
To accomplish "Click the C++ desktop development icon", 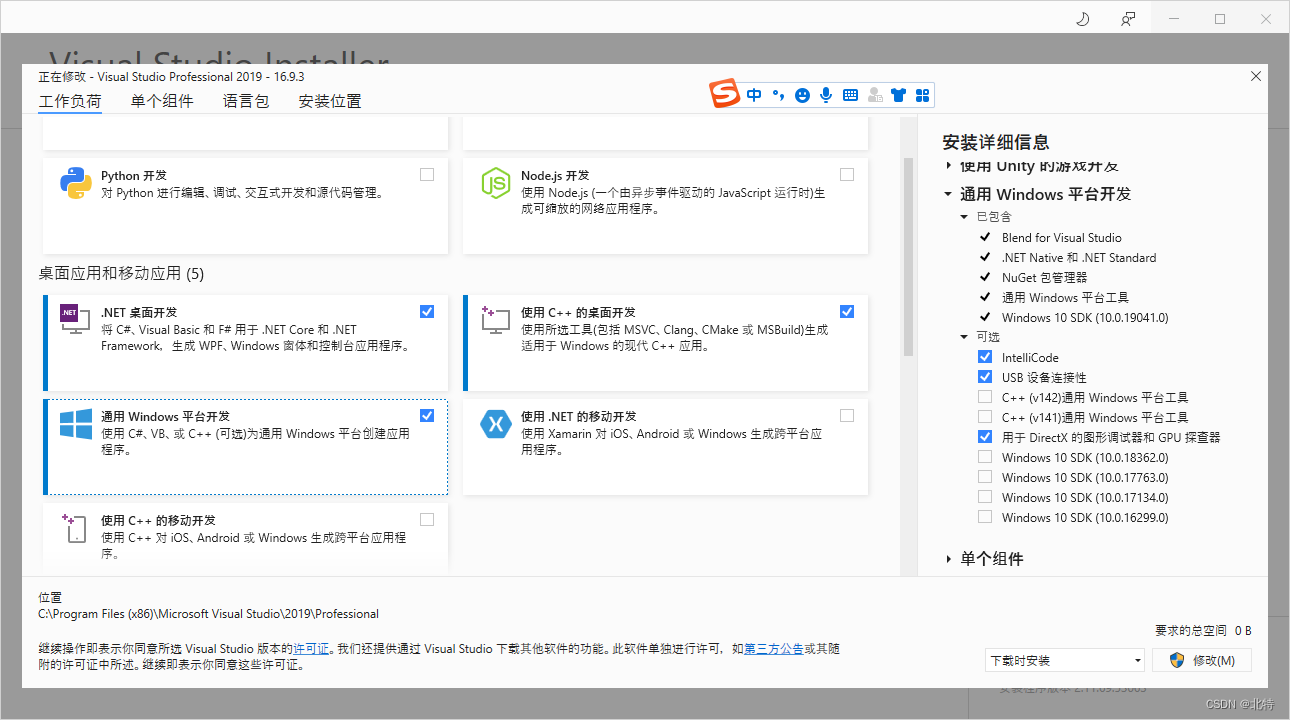I will pos(496,320).
